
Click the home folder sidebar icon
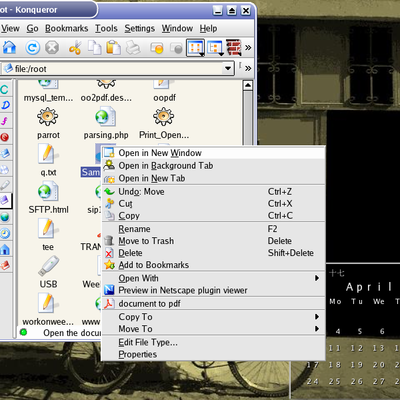point(5,249)
